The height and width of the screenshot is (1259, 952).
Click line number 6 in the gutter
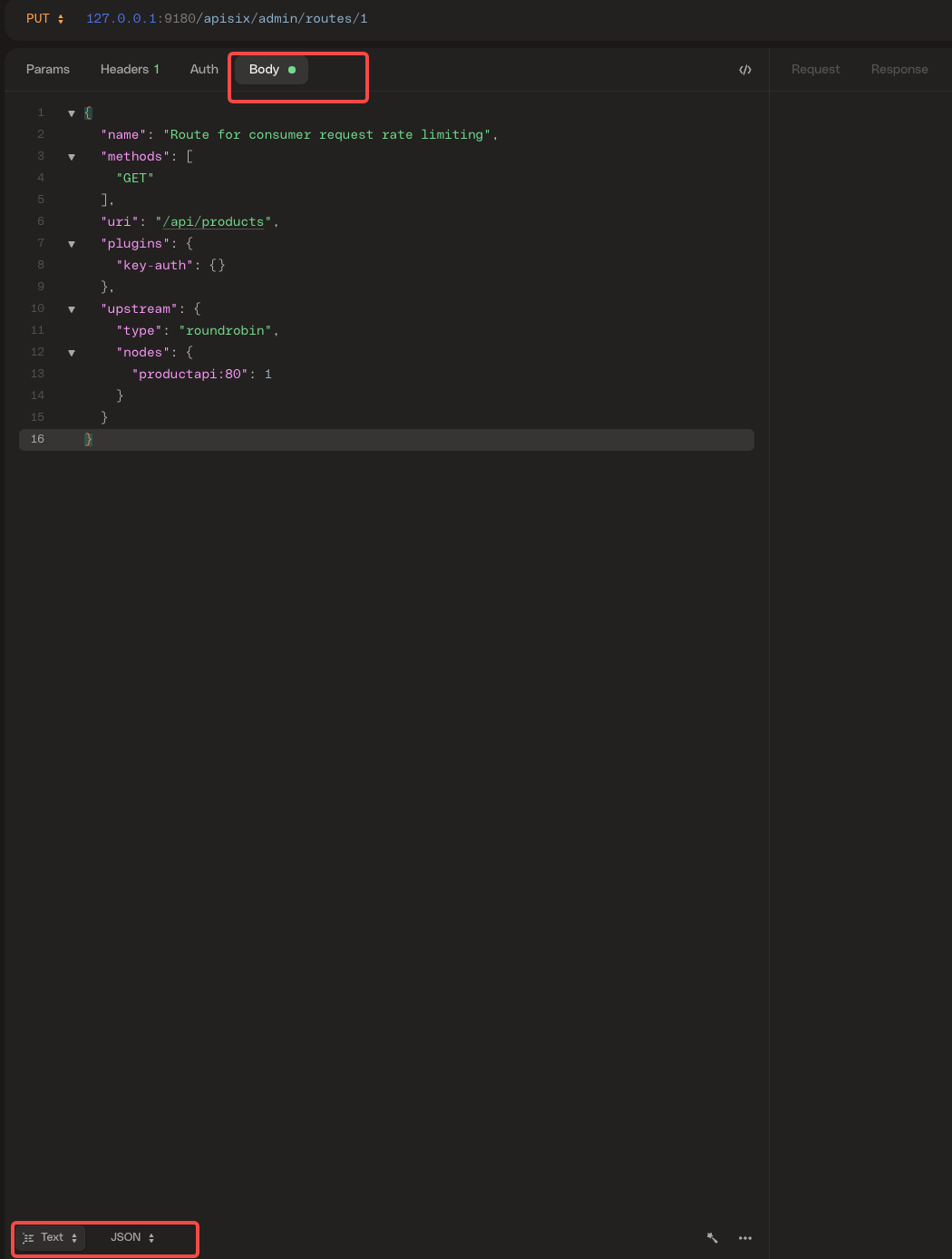pos(41,221)
